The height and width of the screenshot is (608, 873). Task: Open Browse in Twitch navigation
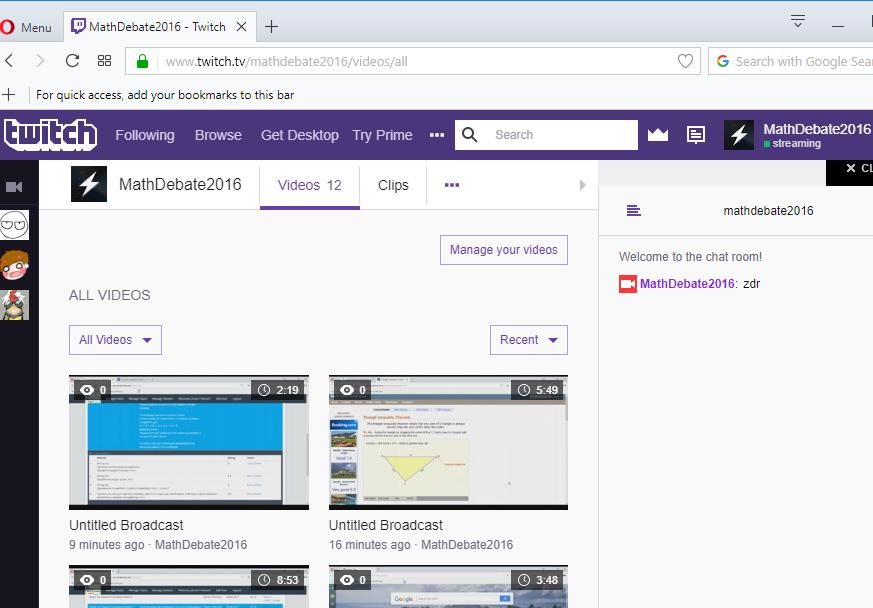coord(218,135)
